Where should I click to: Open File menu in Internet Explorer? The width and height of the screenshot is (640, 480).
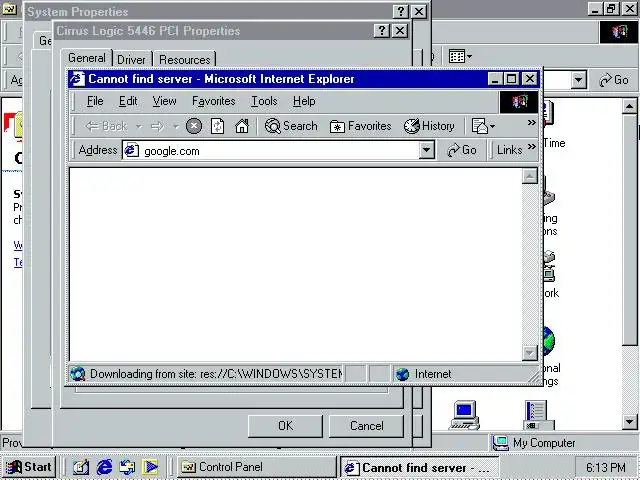pos(95,101)
